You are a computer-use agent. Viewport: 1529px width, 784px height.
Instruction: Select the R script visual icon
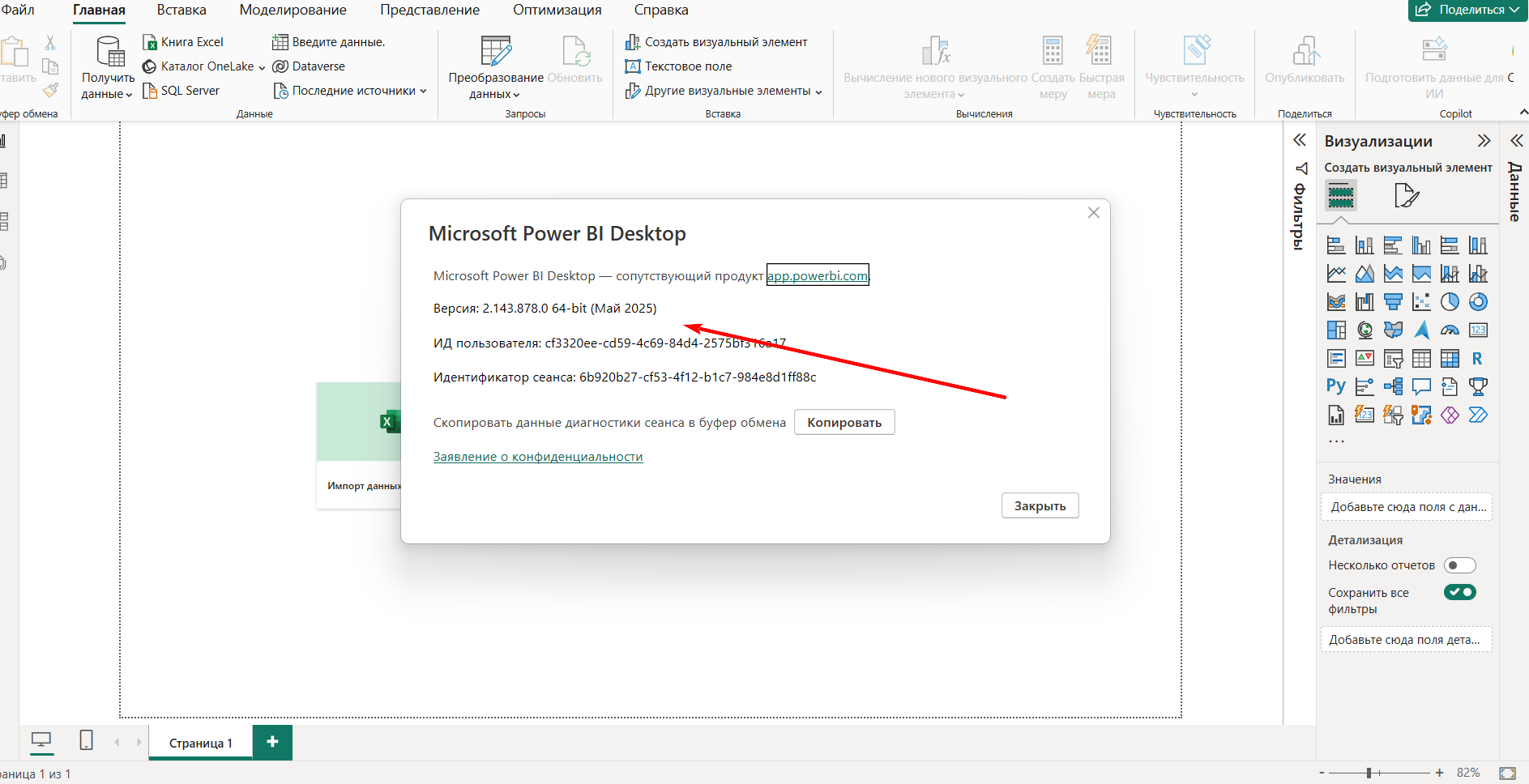1478,359
